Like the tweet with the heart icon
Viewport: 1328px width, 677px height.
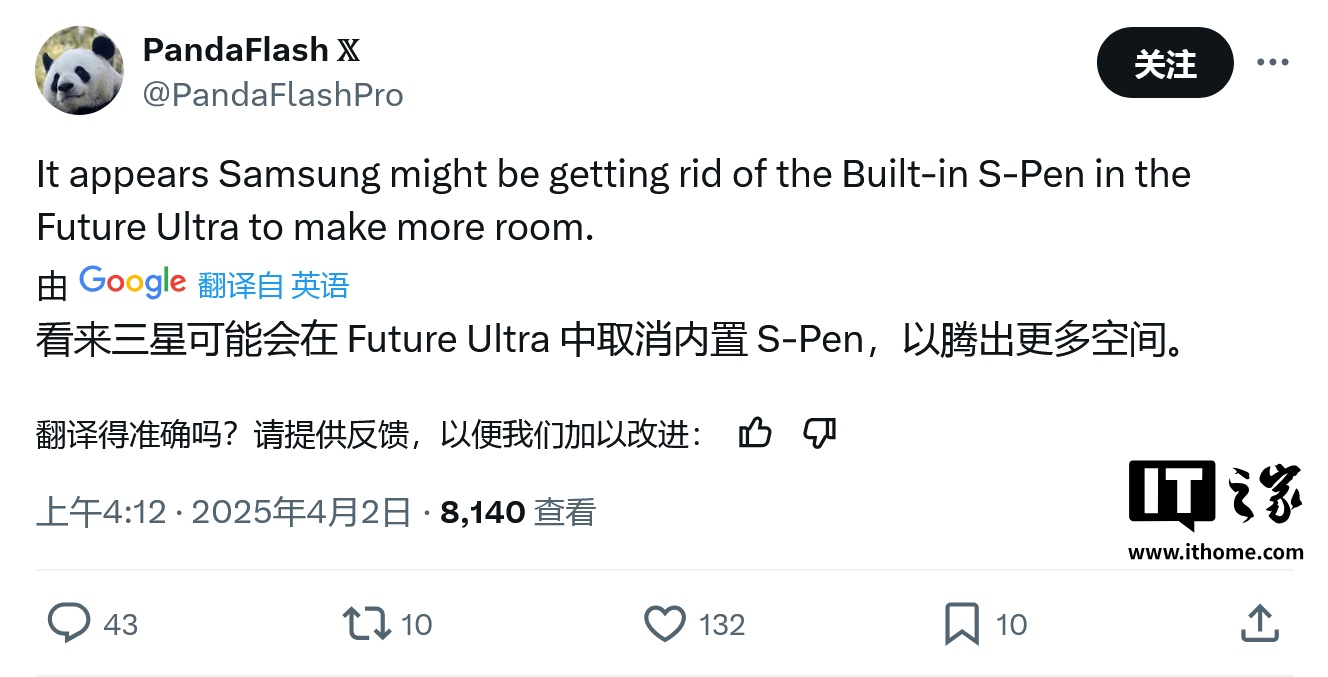coord(664,624)
